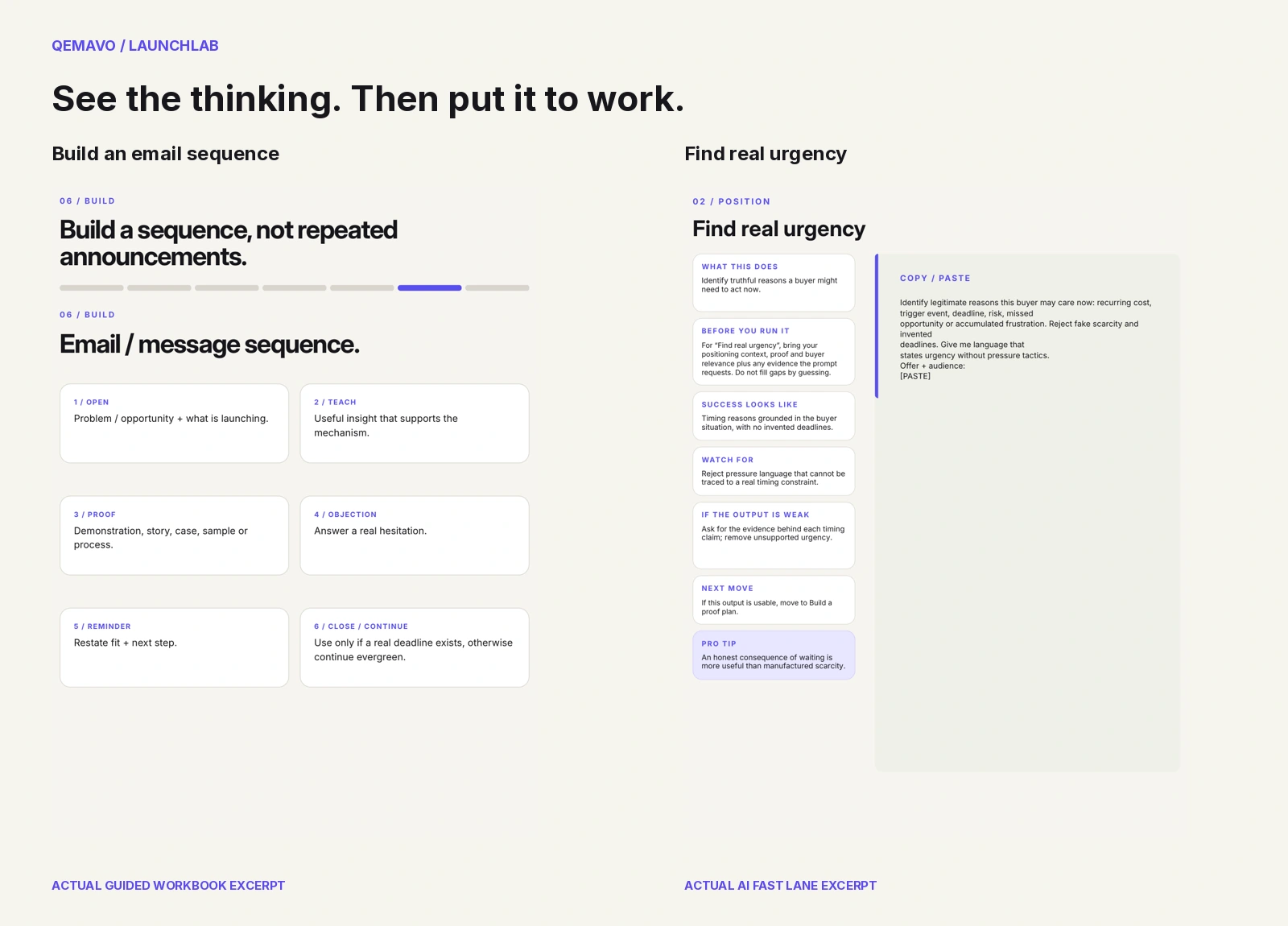The width and height of the screenshot is (1288, 926).
Task: Select the '1 / OPEN' sequence card
Action: [174, 424]
